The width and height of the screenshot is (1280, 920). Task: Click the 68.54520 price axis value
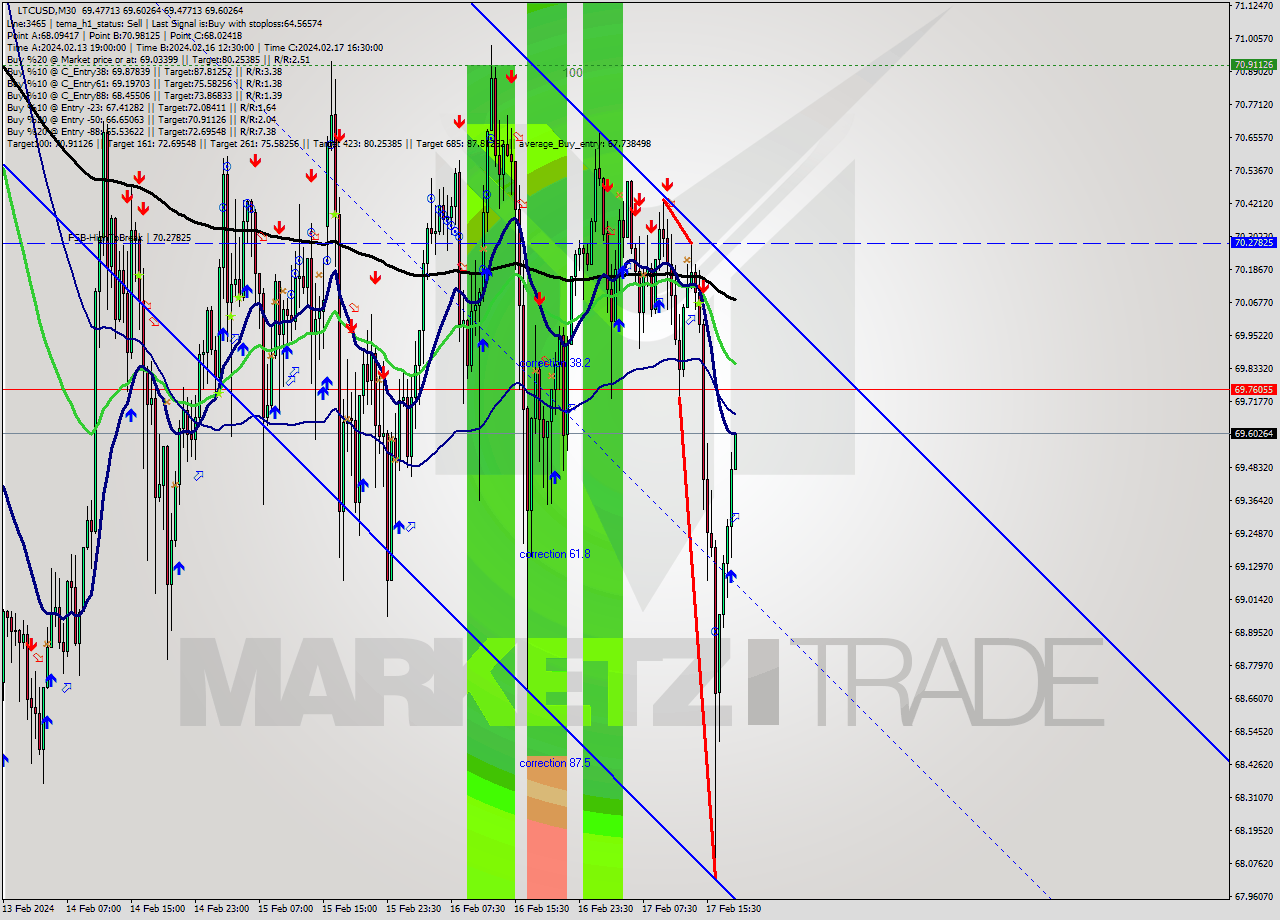coord(1253,731)
